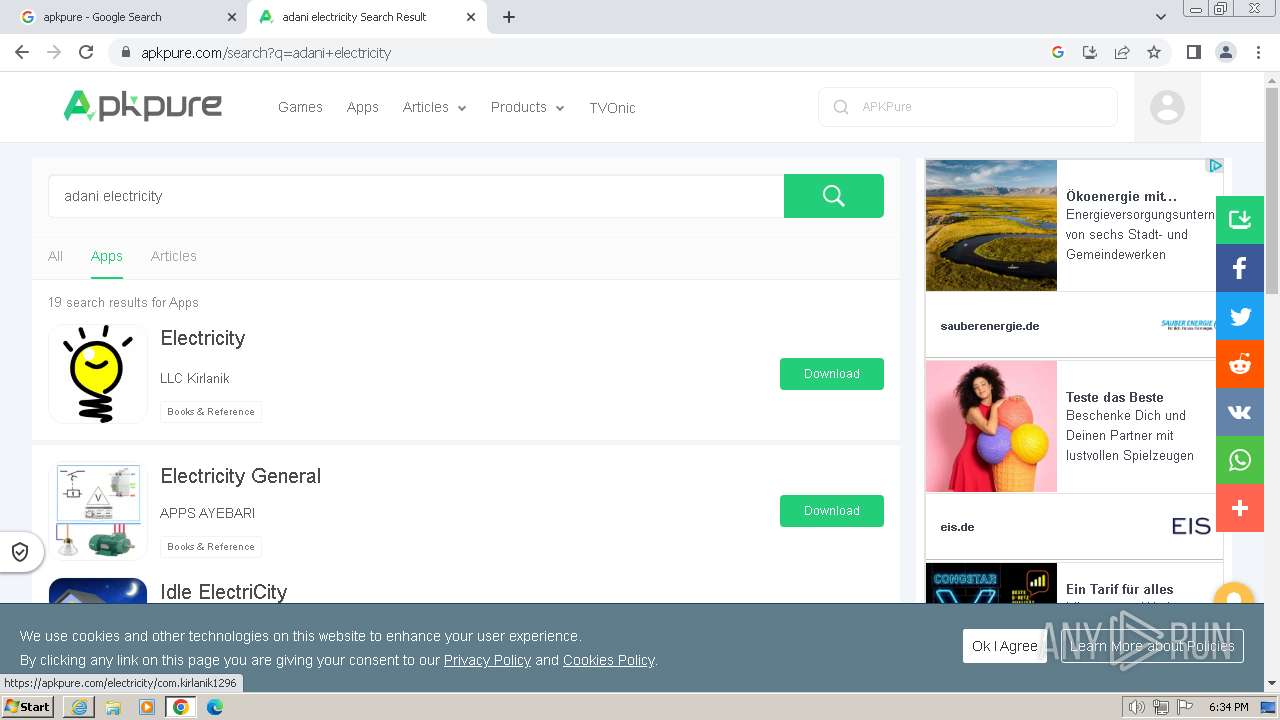Share page on Facebook
Screen dimensions: 1280x720
coord(1240,268)
